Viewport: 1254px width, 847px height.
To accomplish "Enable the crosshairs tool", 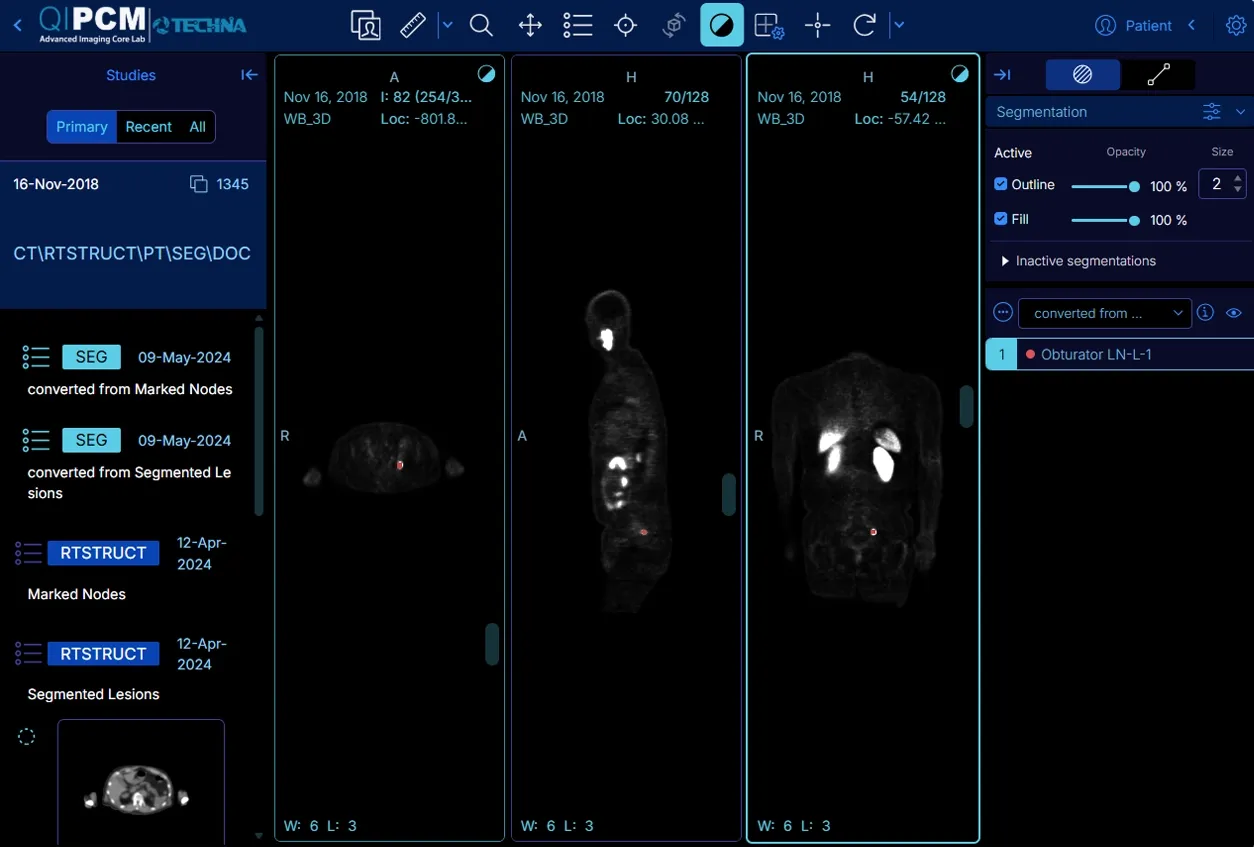I will click(x=817, y=25).
